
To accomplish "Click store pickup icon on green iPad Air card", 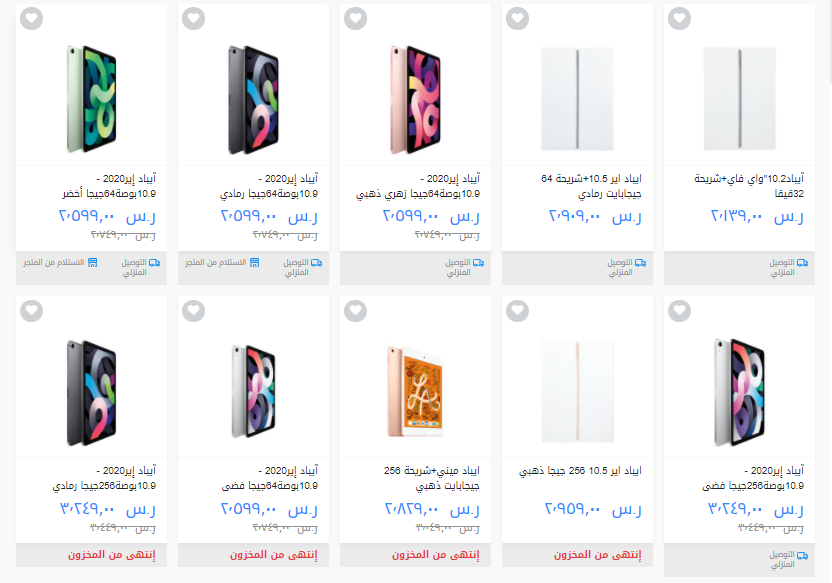I will (92, 263).
